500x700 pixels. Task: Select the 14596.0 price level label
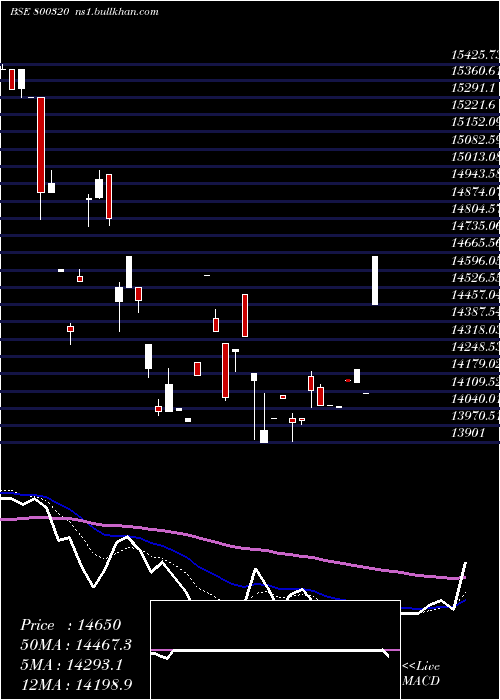[475, 261]
